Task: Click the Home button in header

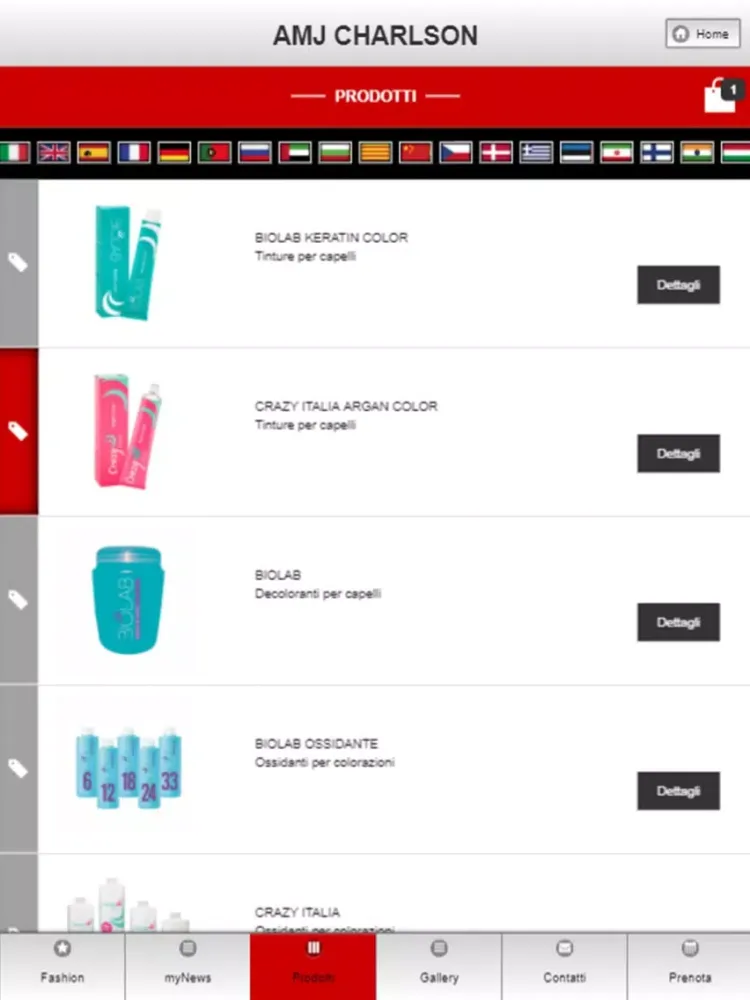Action: pos(703,33)
